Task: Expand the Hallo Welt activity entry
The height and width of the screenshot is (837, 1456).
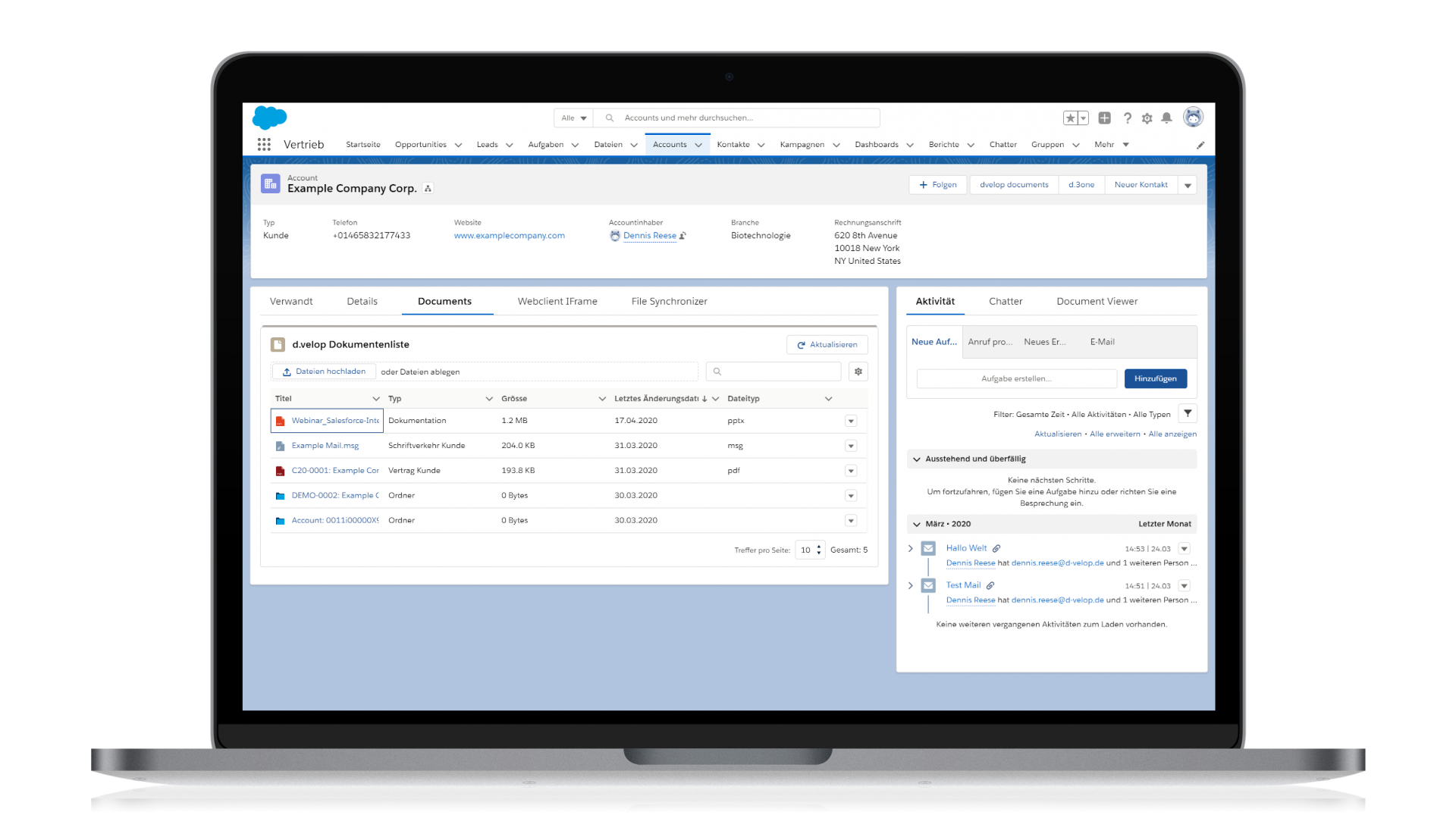Action: (911, 548)
